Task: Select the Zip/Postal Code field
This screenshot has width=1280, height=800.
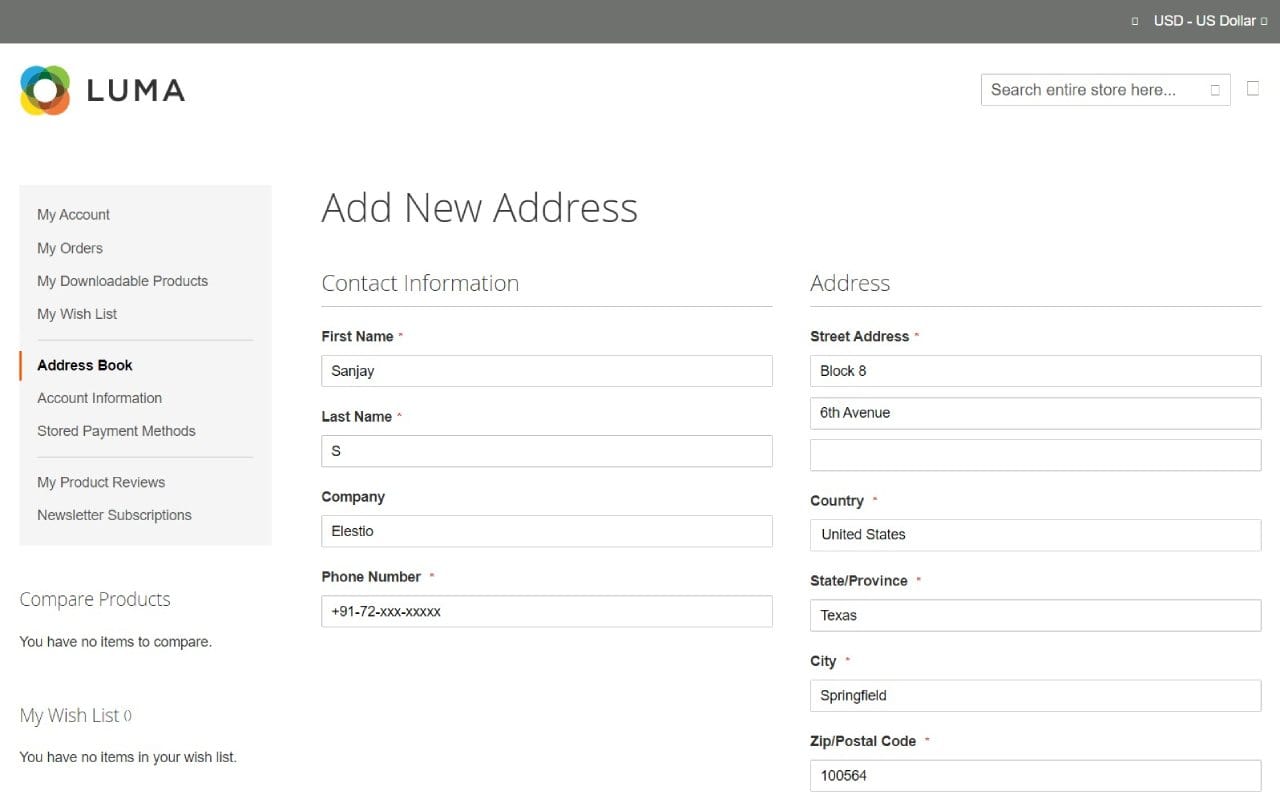Action: pyautogui.click(x=1035, y=775)
